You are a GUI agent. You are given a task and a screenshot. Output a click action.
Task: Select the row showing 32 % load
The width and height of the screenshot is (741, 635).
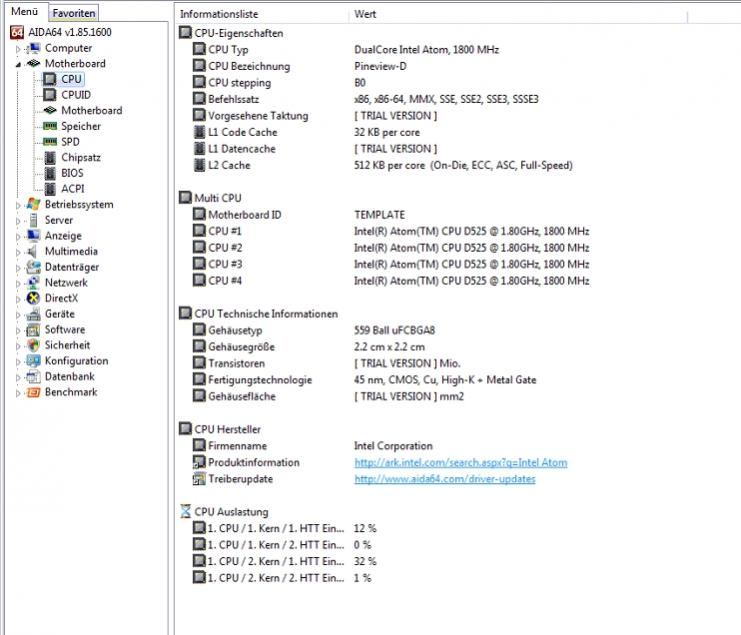pos(284,562)
